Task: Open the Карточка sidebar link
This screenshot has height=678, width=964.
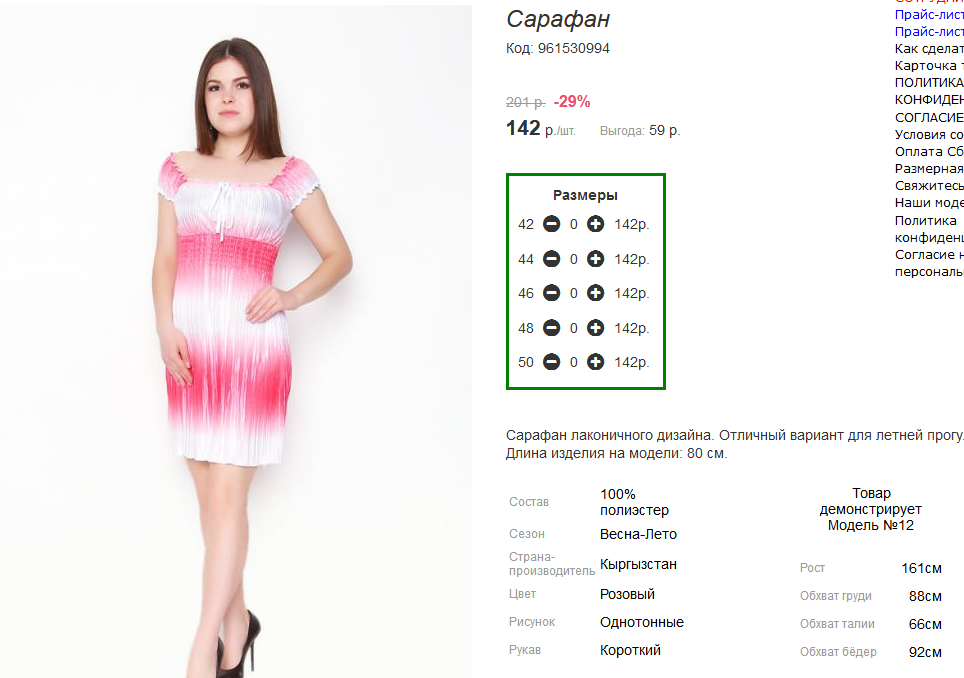Action: click(x=929, y=66)
